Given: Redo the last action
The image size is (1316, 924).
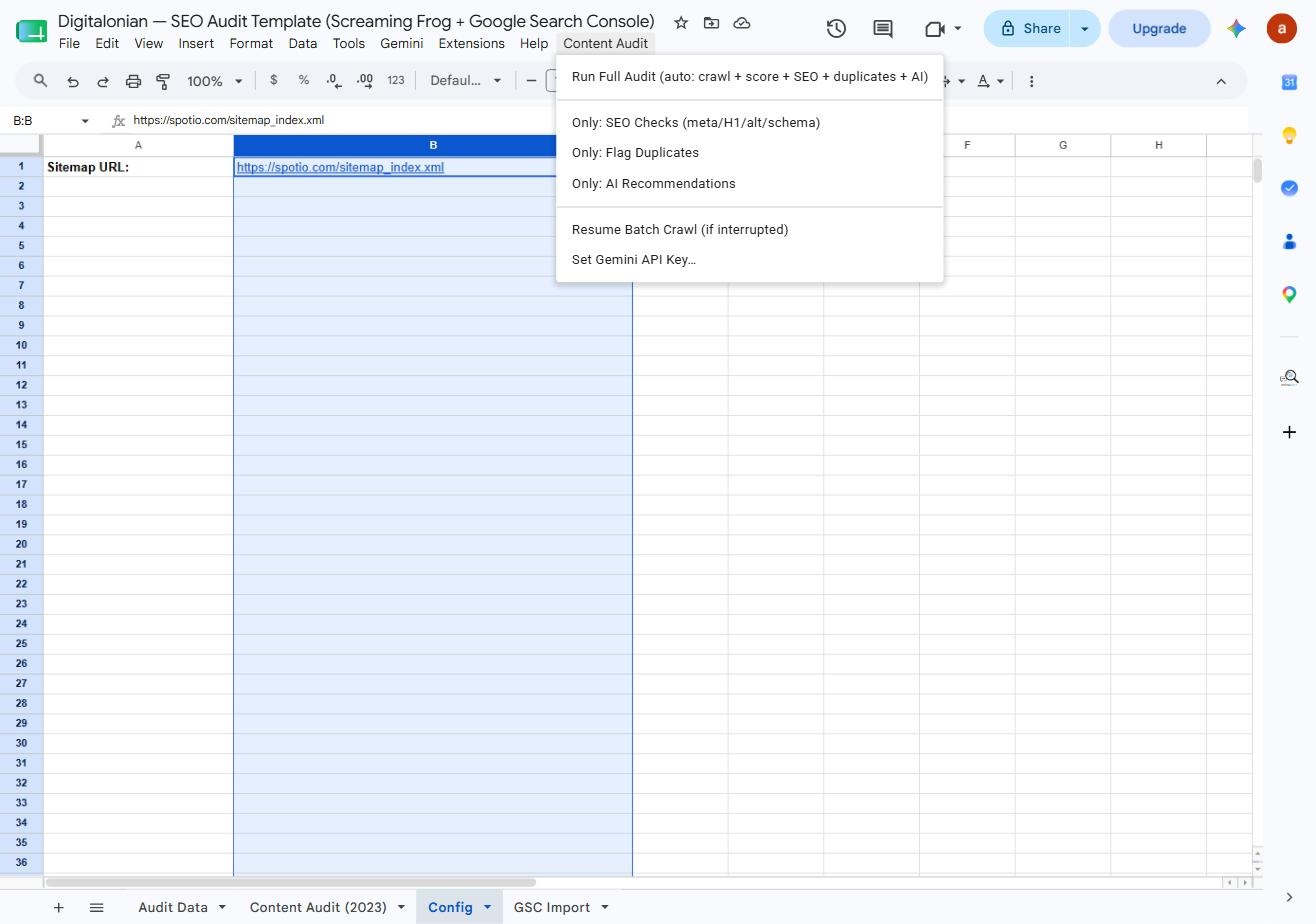Looking at the screenshot, I should [102, 81].
